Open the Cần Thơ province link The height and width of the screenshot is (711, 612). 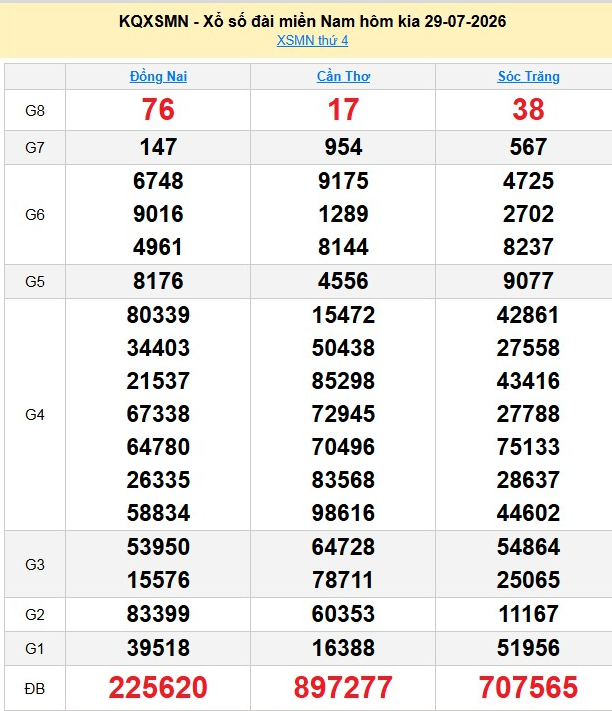pos(343,76)
